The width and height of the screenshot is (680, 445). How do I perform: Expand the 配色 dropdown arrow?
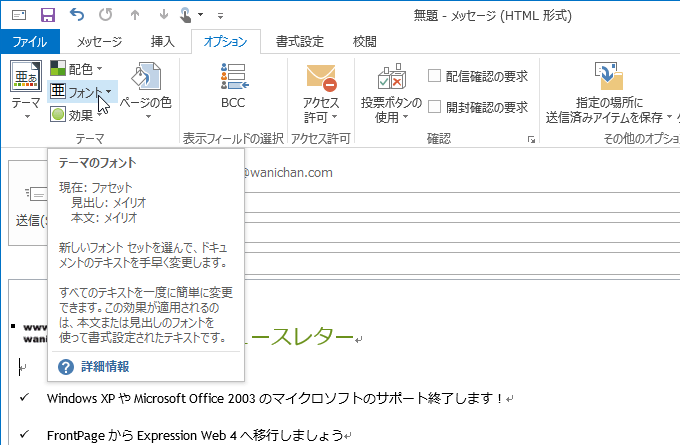(100, 69)
